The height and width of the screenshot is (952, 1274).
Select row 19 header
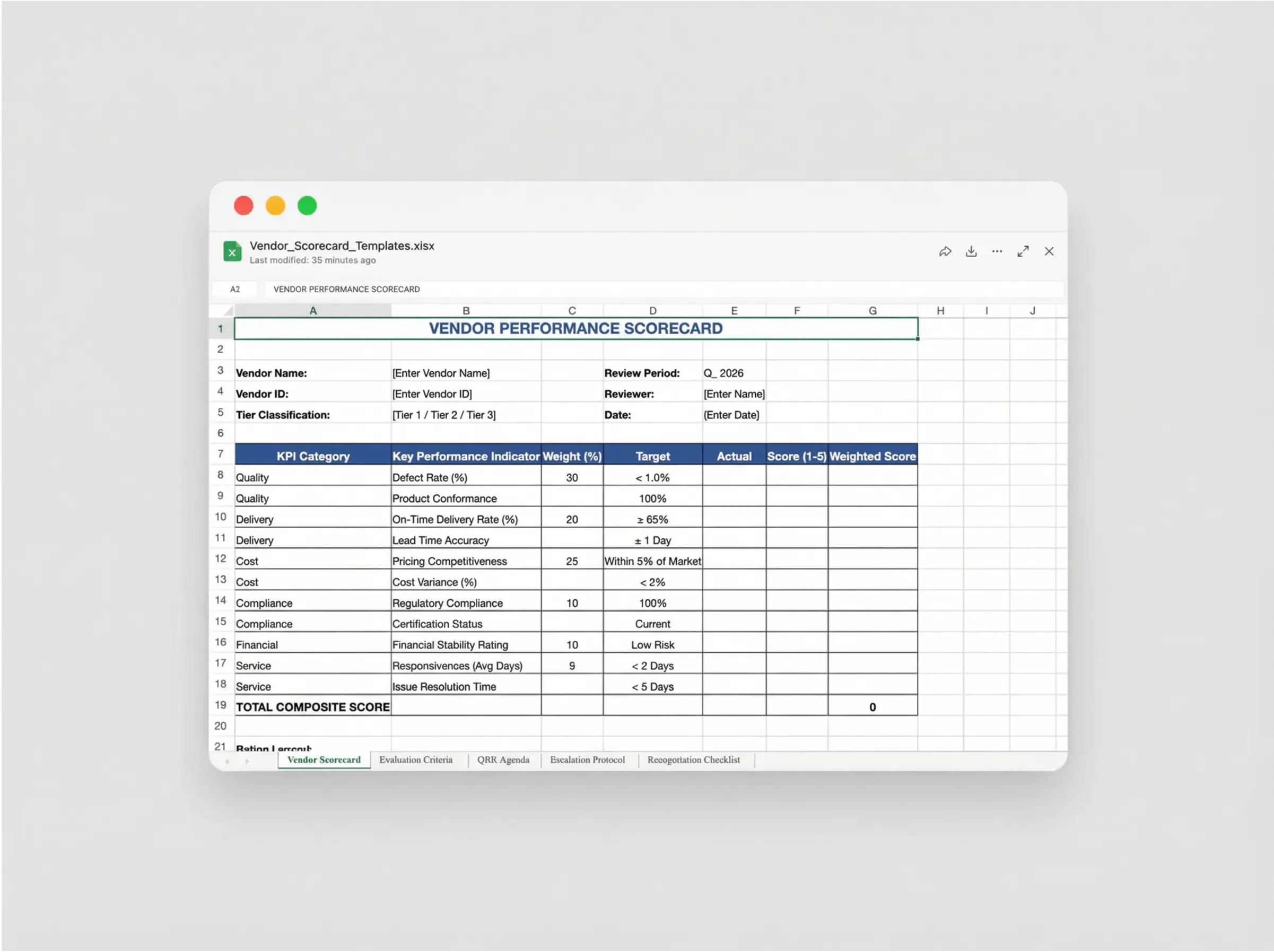221,705
